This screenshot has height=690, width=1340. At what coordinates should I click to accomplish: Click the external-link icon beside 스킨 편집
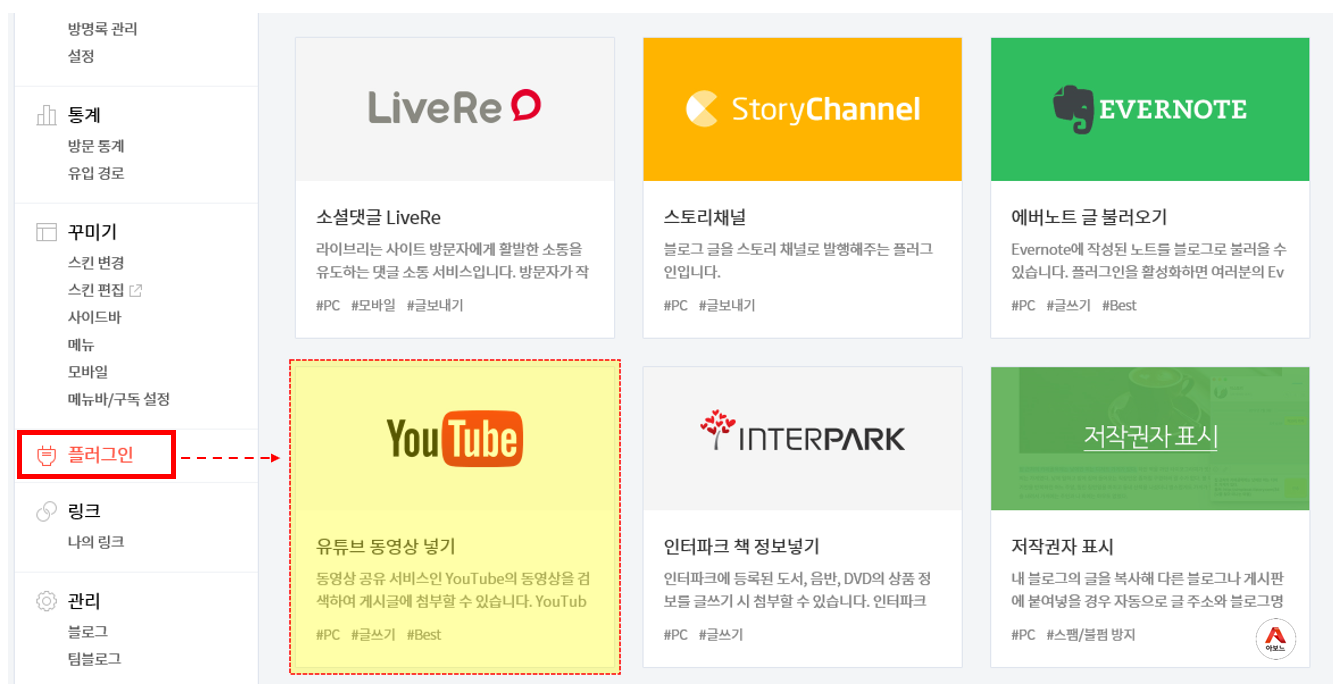pos(137,291)
